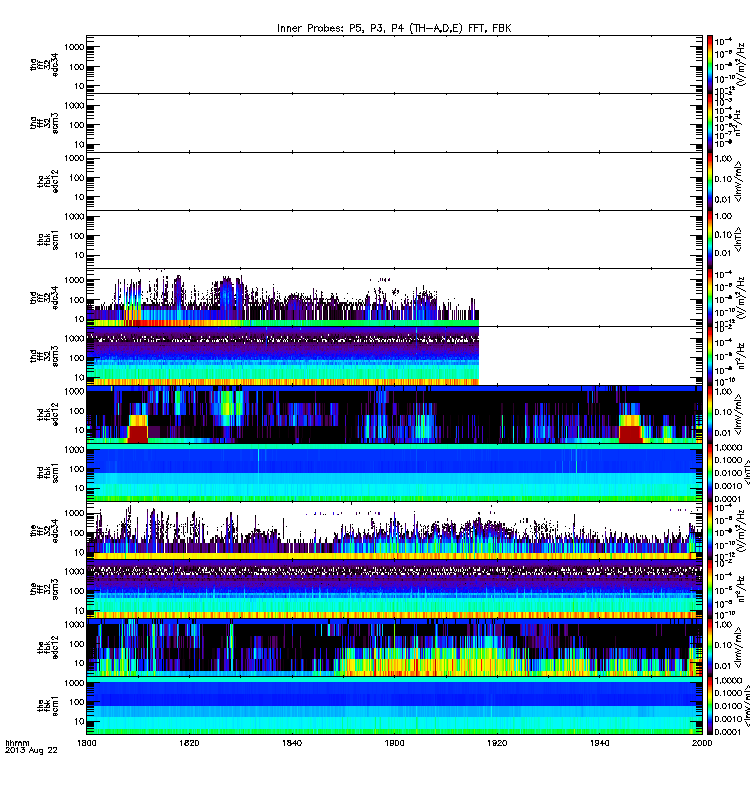This screenshot has width=750, height=800.
Task: Click the 'the fbk scm1' label of the last panel
Action: [x=48, y=706]
